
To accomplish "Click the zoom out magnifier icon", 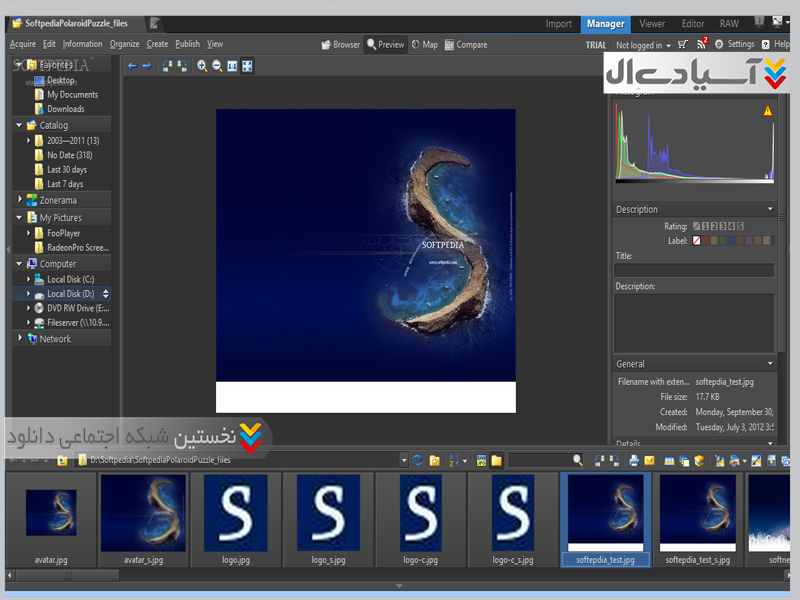I will [217, 66].
